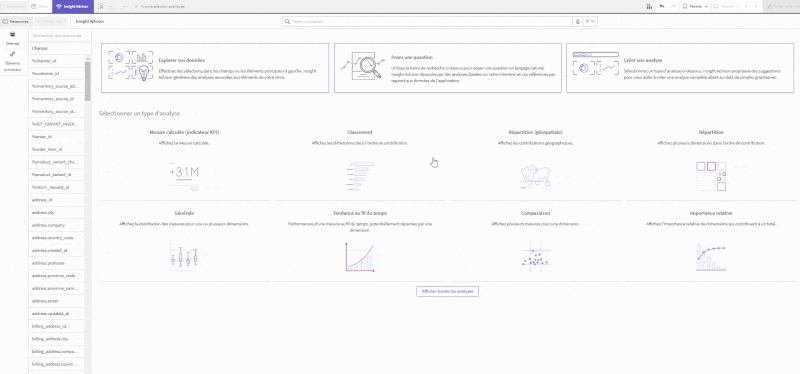Select the Champs icon in the sidebar
Viewport: 800px width, 374px height.
click(12, 38)
